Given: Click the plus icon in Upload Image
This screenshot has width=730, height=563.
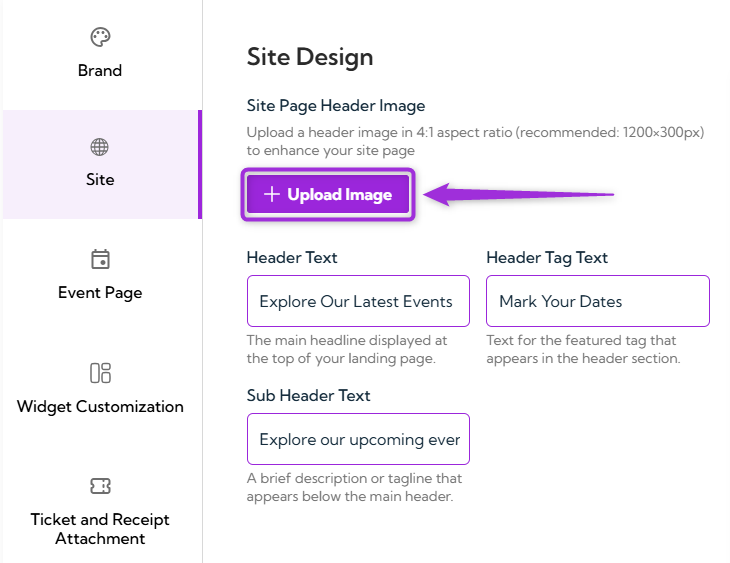Looking at the screenshot, I should (272, 194).
